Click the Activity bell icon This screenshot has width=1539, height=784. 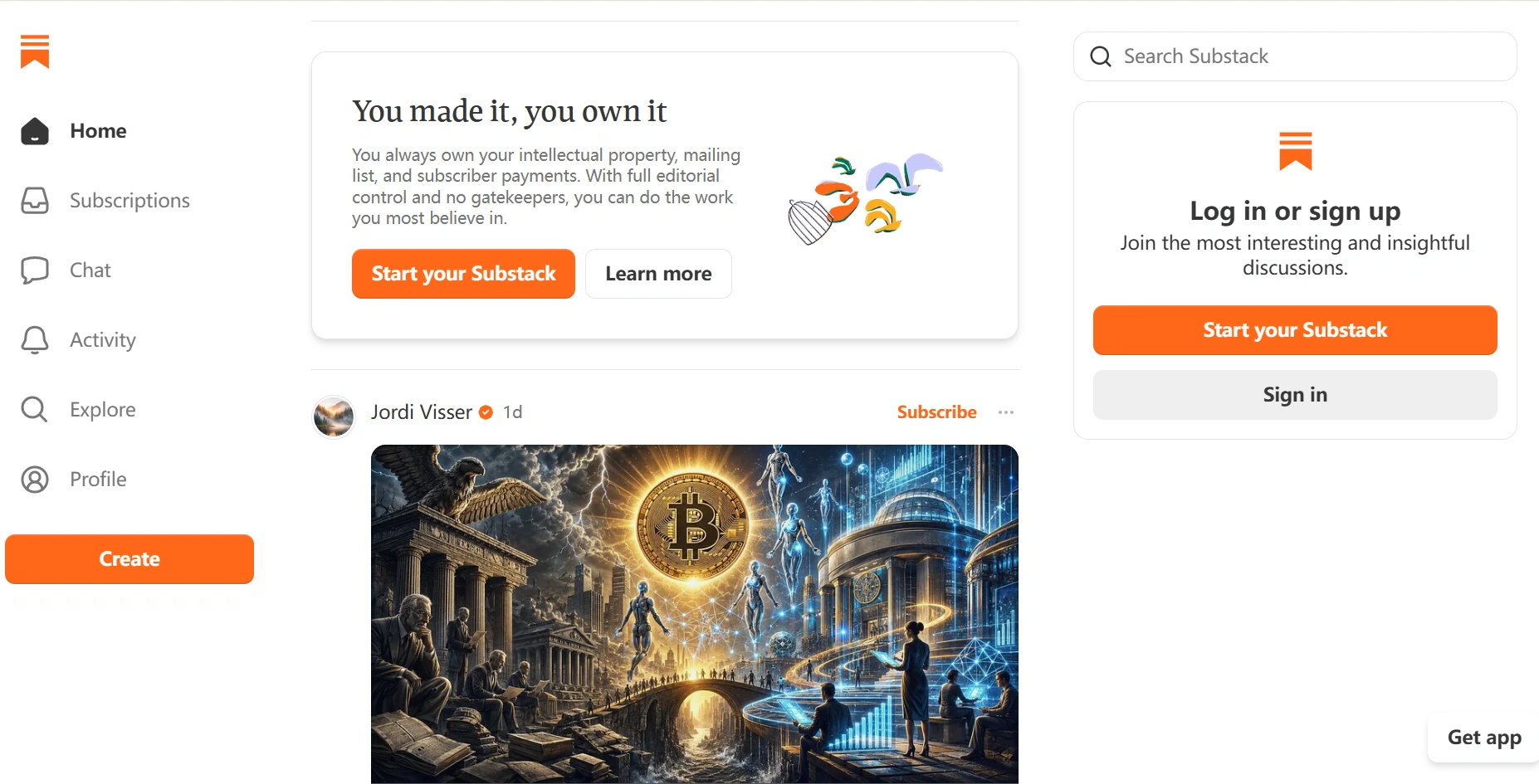point(35,340)
